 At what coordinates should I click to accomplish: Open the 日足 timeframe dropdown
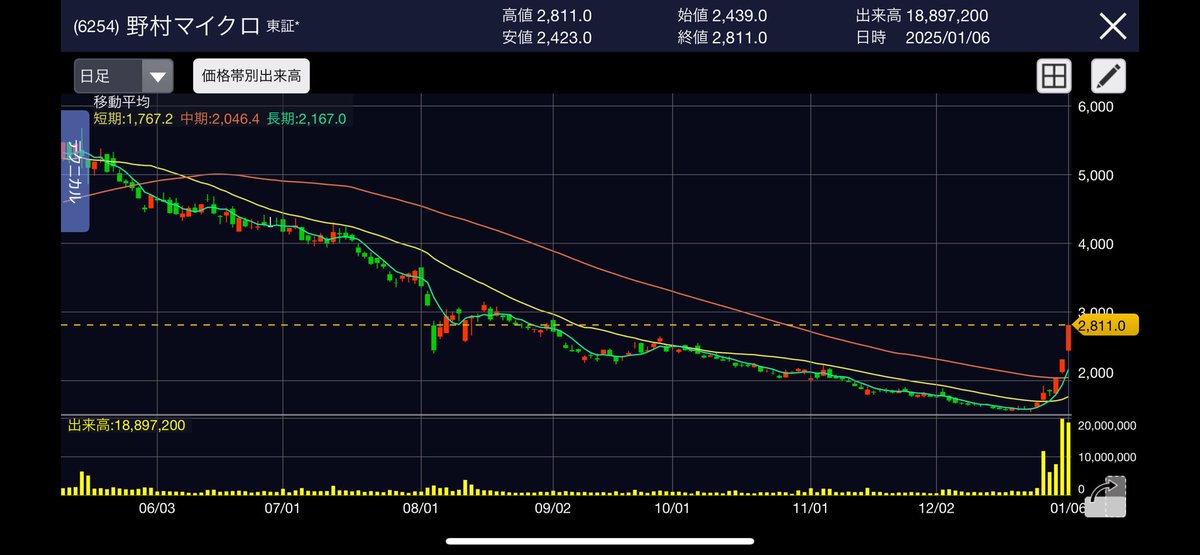[x=124, y=76]
